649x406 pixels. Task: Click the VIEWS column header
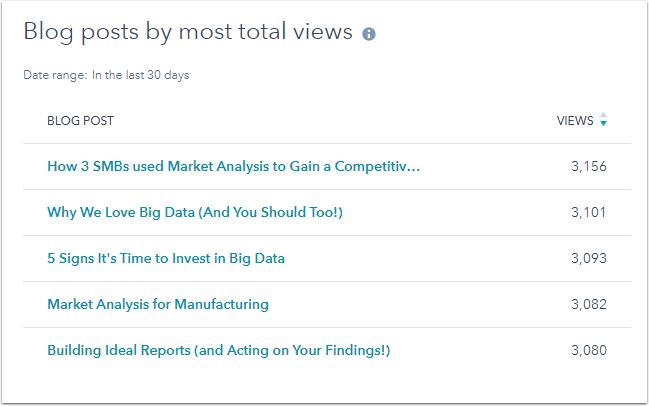[575, 120]
